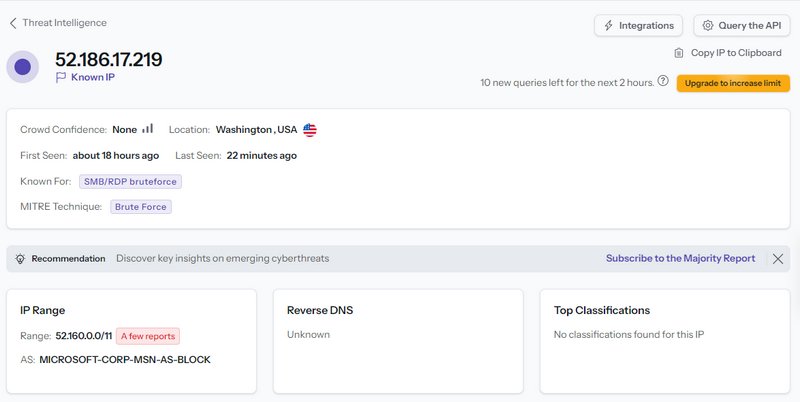Click the USA flag icon
The height and width of the screenshot is (402, 800).
tap(310, 130)
